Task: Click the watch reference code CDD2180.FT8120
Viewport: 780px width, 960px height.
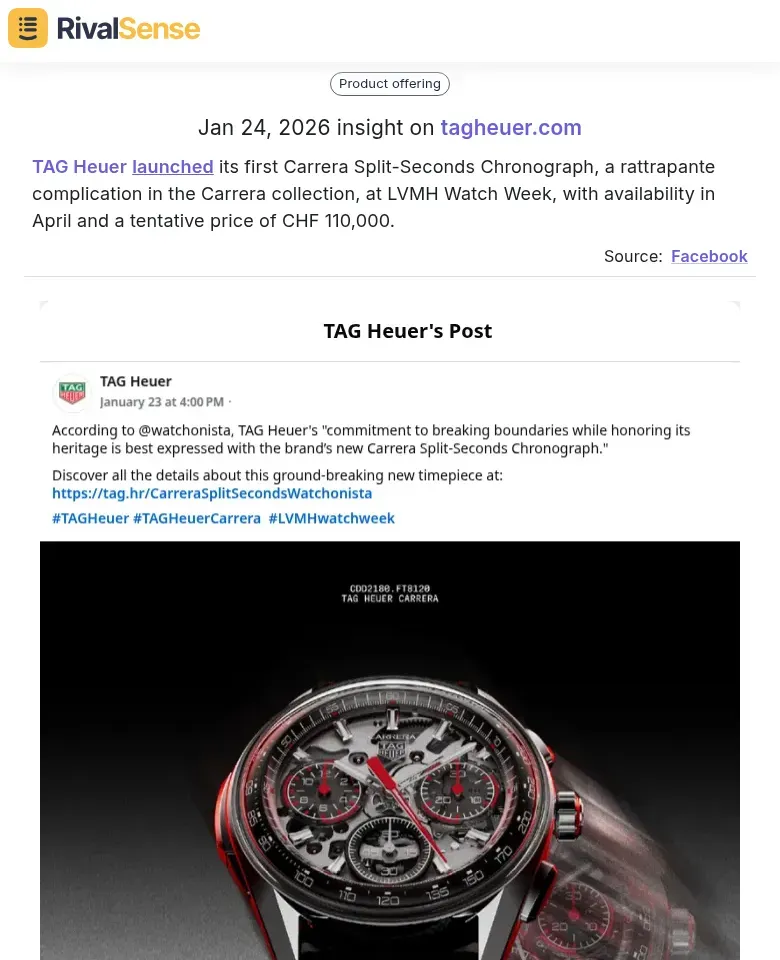Action: coord(389,590)
